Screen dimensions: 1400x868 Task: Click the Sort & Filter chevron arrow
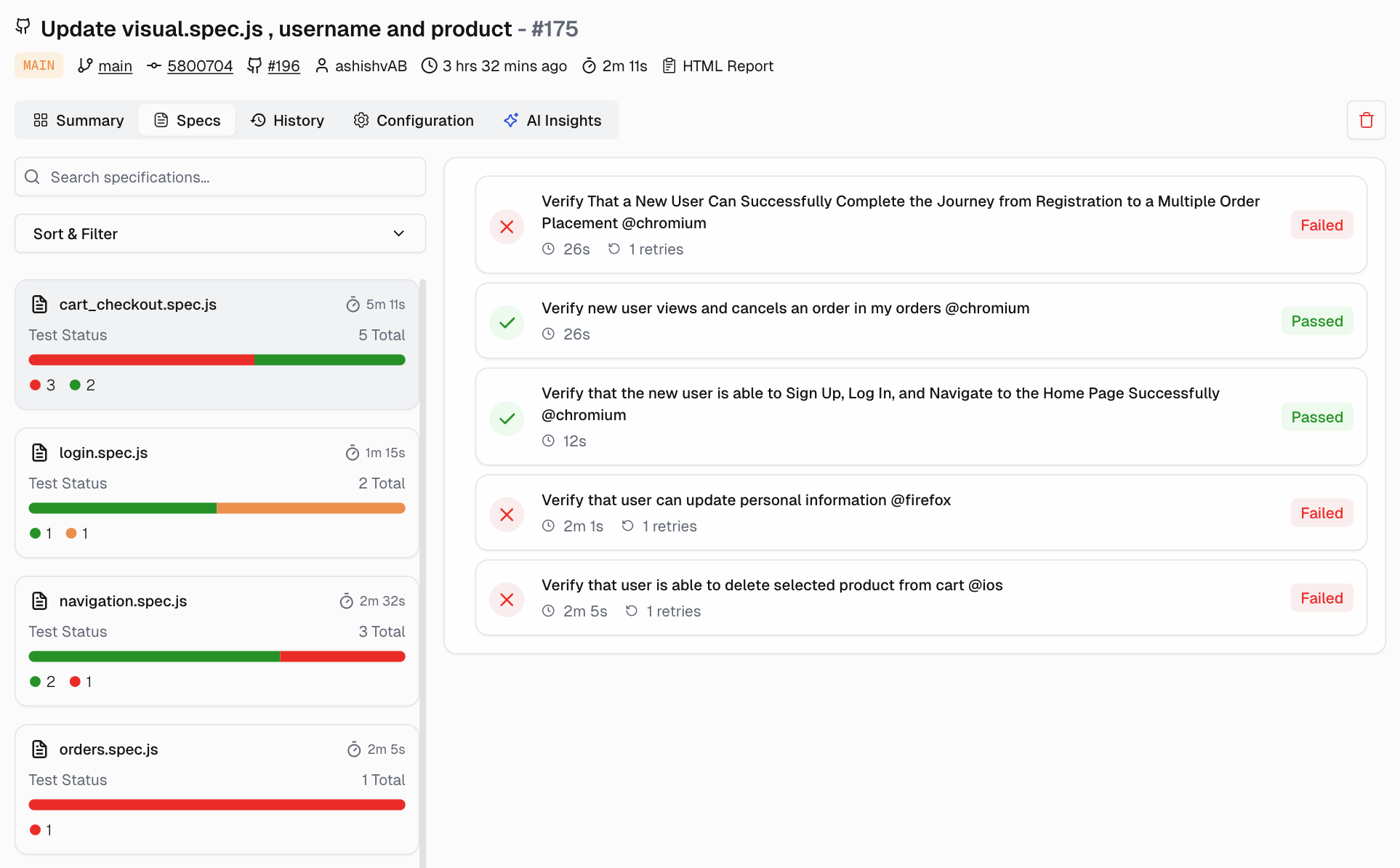(398, 233)
